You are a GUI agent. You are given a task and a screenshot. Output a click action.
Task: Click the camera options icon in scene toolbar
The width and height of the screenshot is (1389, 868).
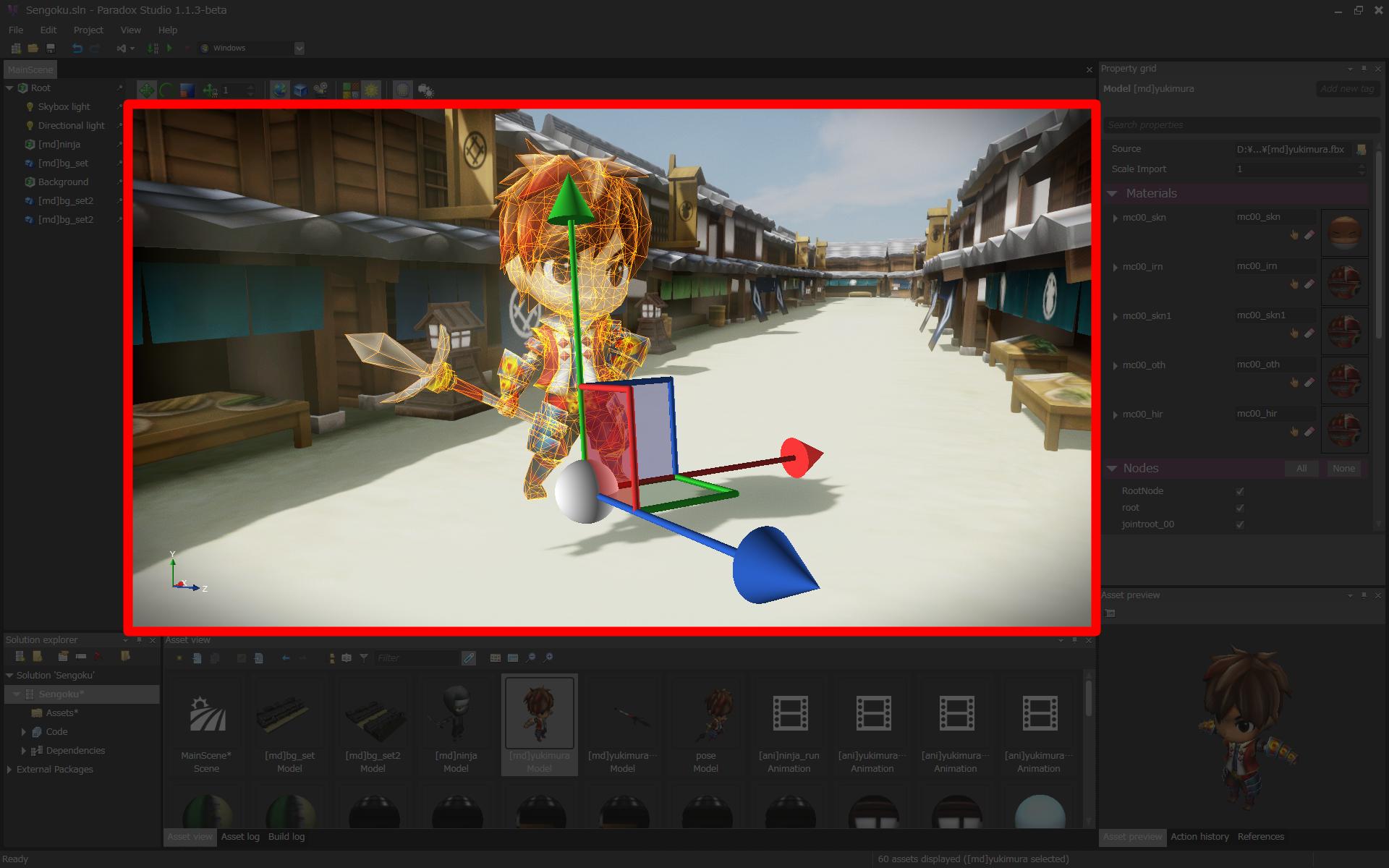point(320,90)
